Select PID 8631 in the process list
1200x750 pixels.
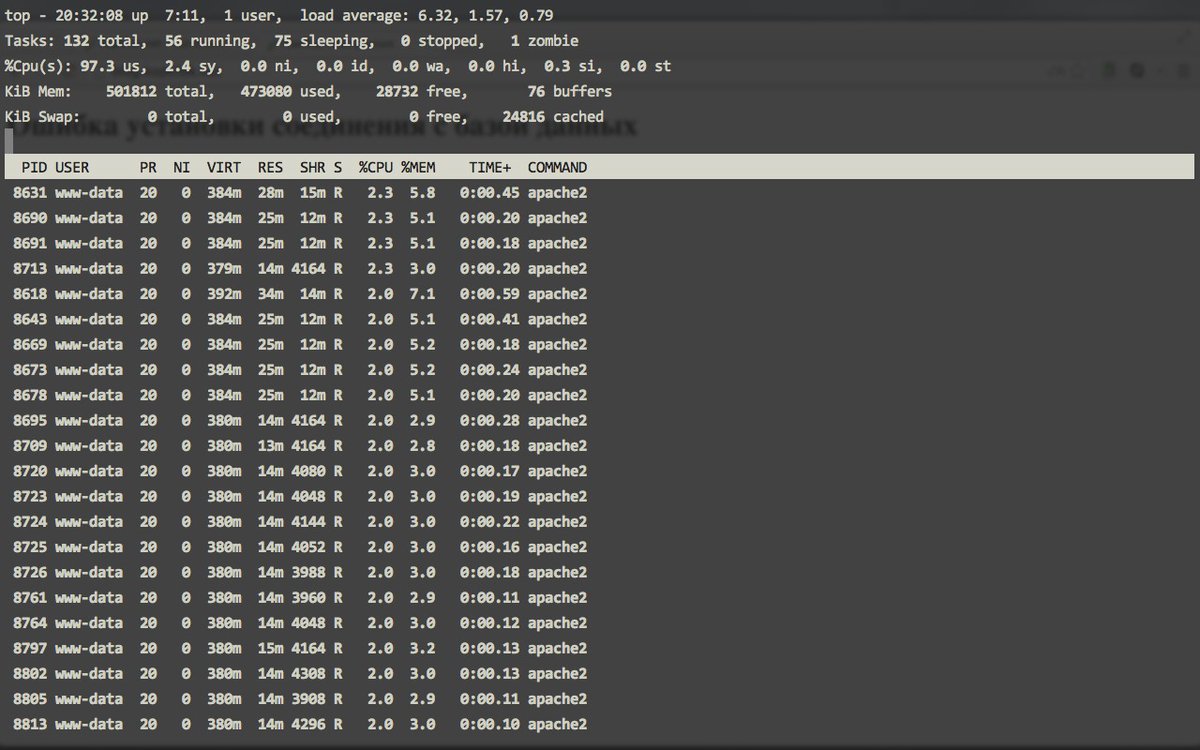tap(30, 192)
